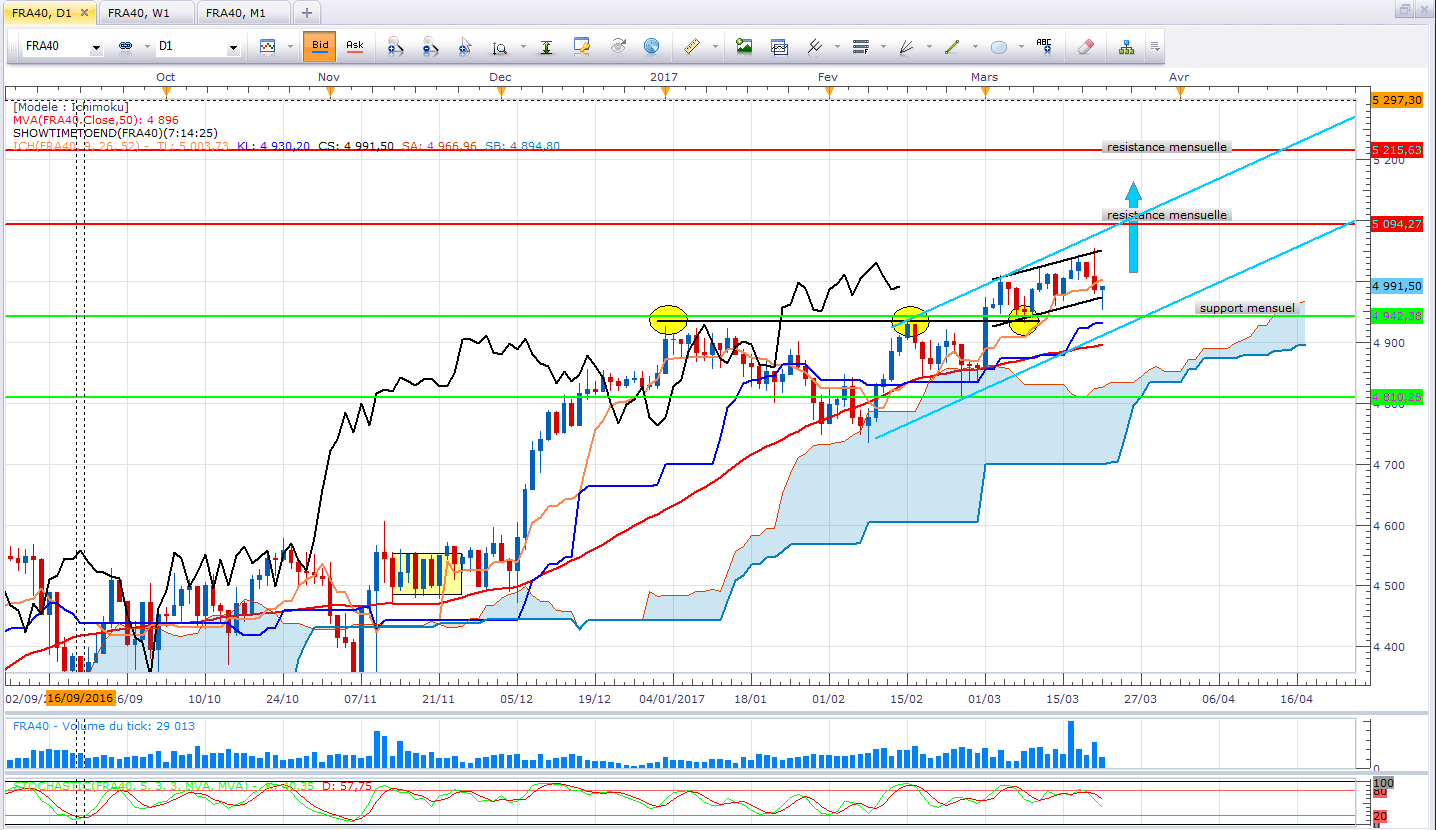This screenshot has height=830, width=1436.
Task: Click the red 5 094,27 price label
Action: pos(1397,224)
